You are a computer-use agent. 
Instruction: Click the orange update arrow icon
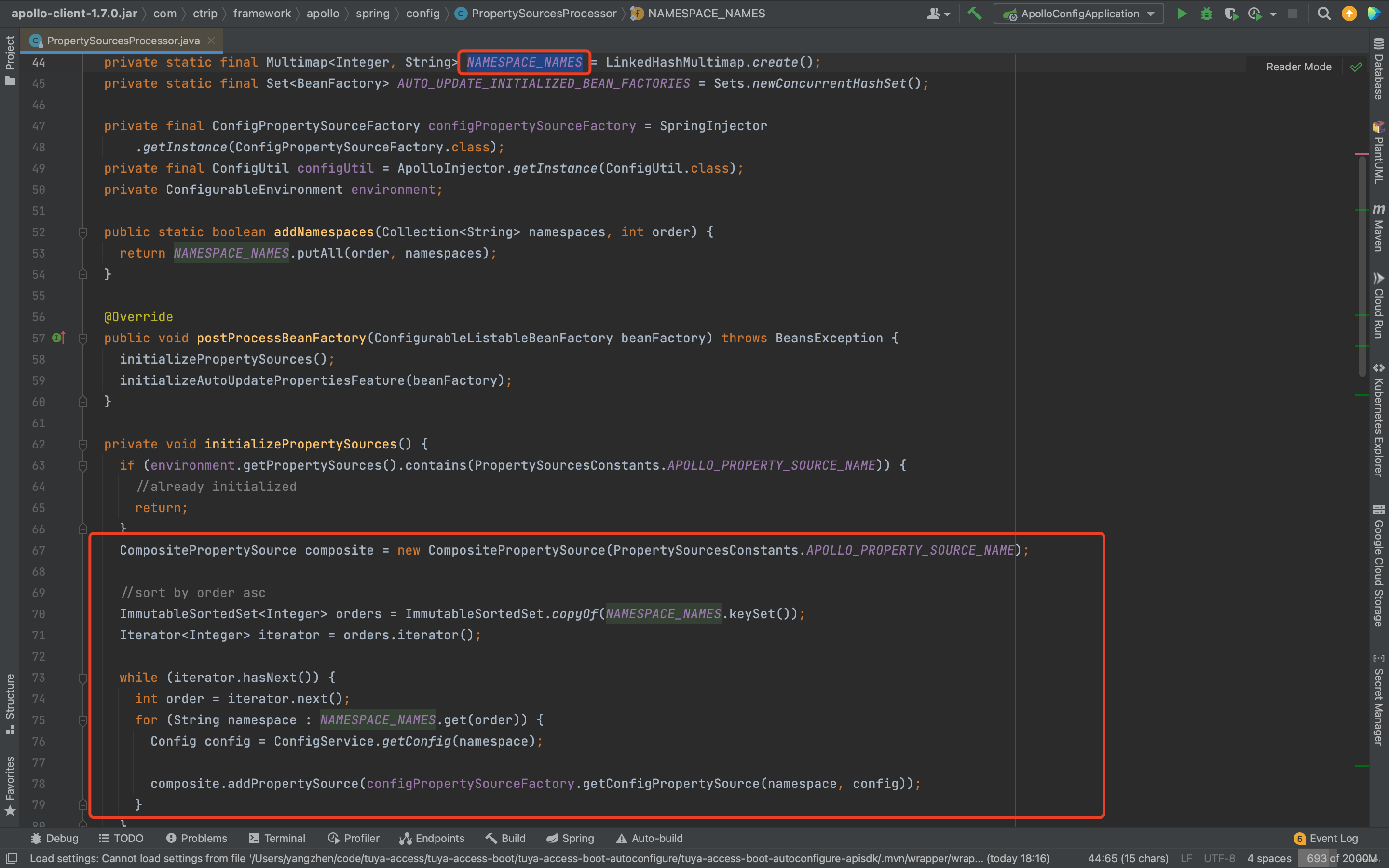click(1349, 14)
